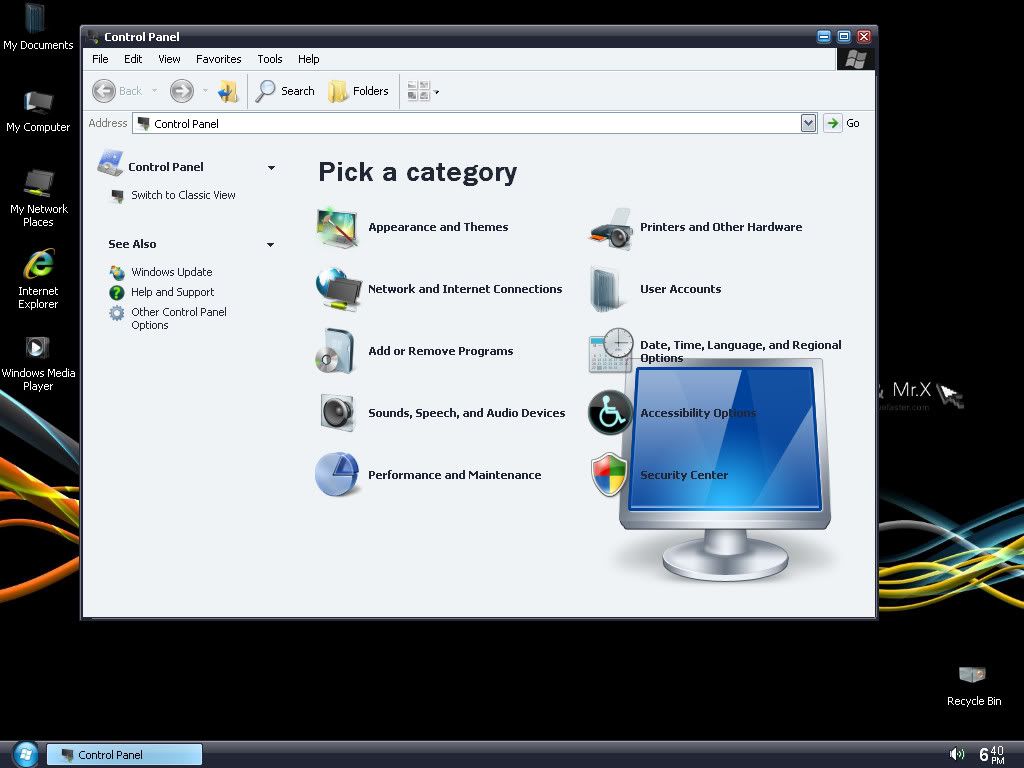Open the Network and Internet Connections icon
Image resolution: width=1024 pixels, height=768 pixels.
coord(338,289)
